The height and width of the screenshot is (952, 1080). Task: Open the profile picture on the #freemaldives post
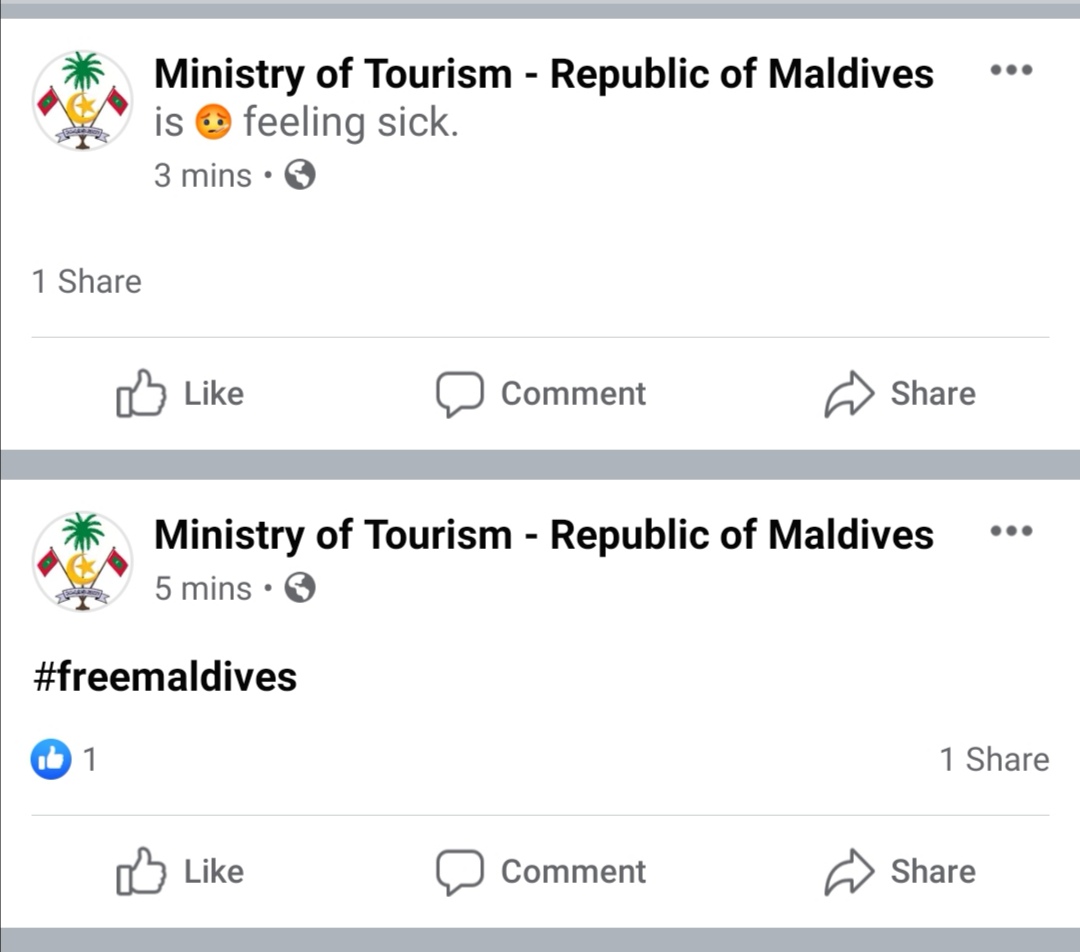click(x=82, y=561)
